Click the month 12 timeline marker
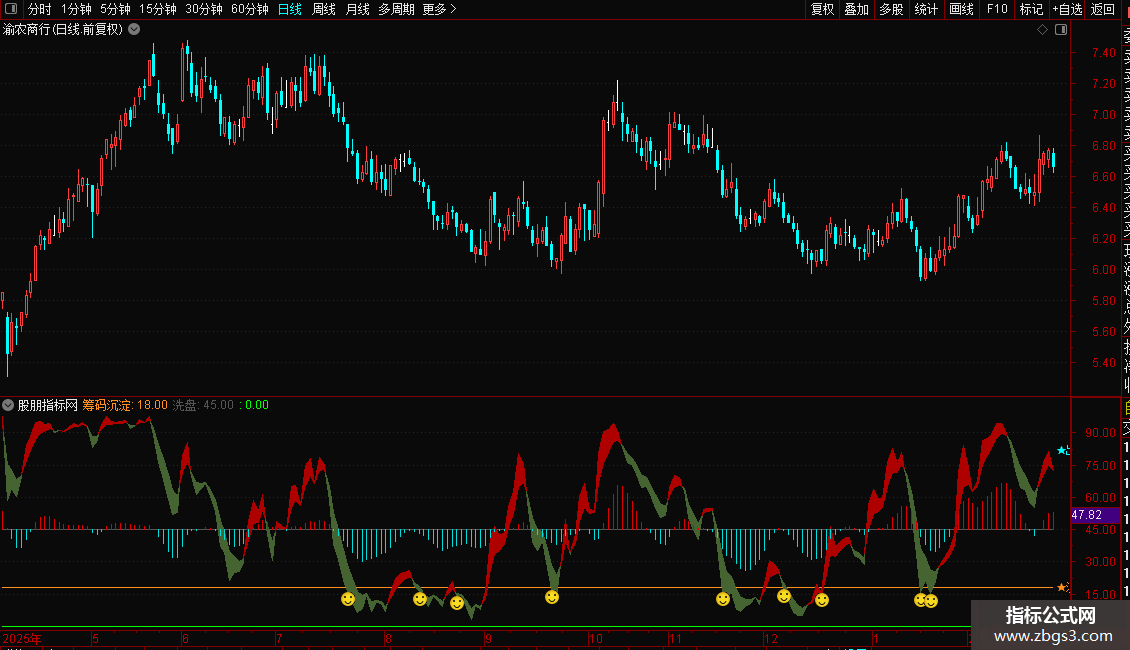 click(x=771, y=638)
